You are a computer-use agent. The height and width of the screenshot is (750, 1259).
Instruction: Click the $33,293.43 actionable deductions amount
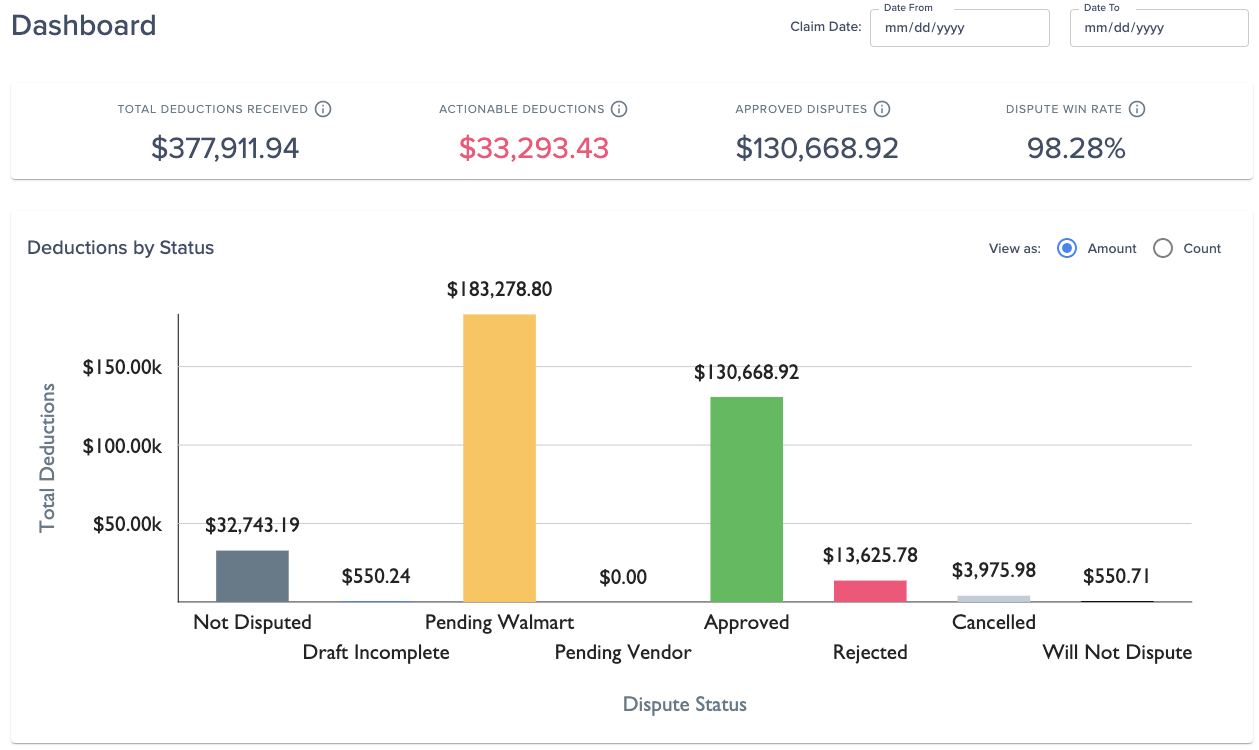pos(534,148)
